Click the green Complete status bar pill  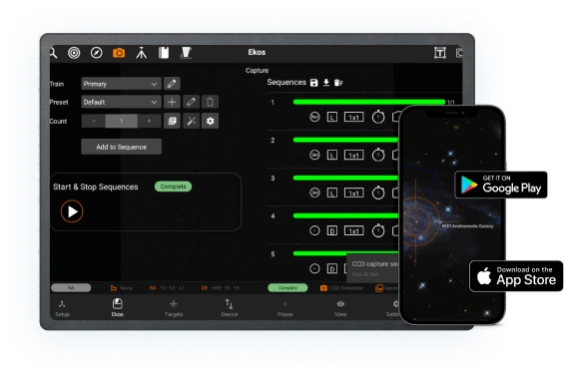pos(288,288)
